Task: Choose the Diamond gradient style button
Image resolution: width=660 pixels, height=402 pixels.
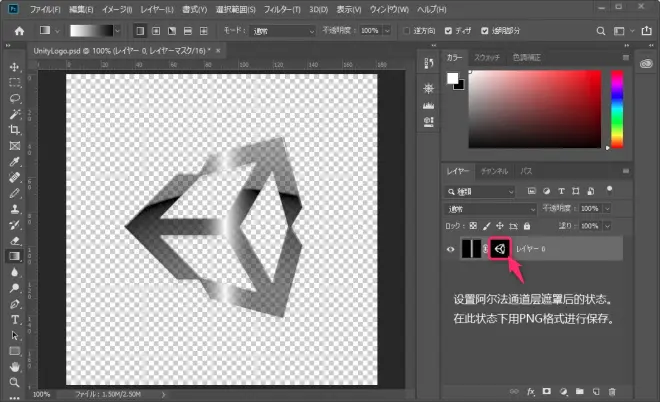Action: pyautogui.click(x=204, y=31)
